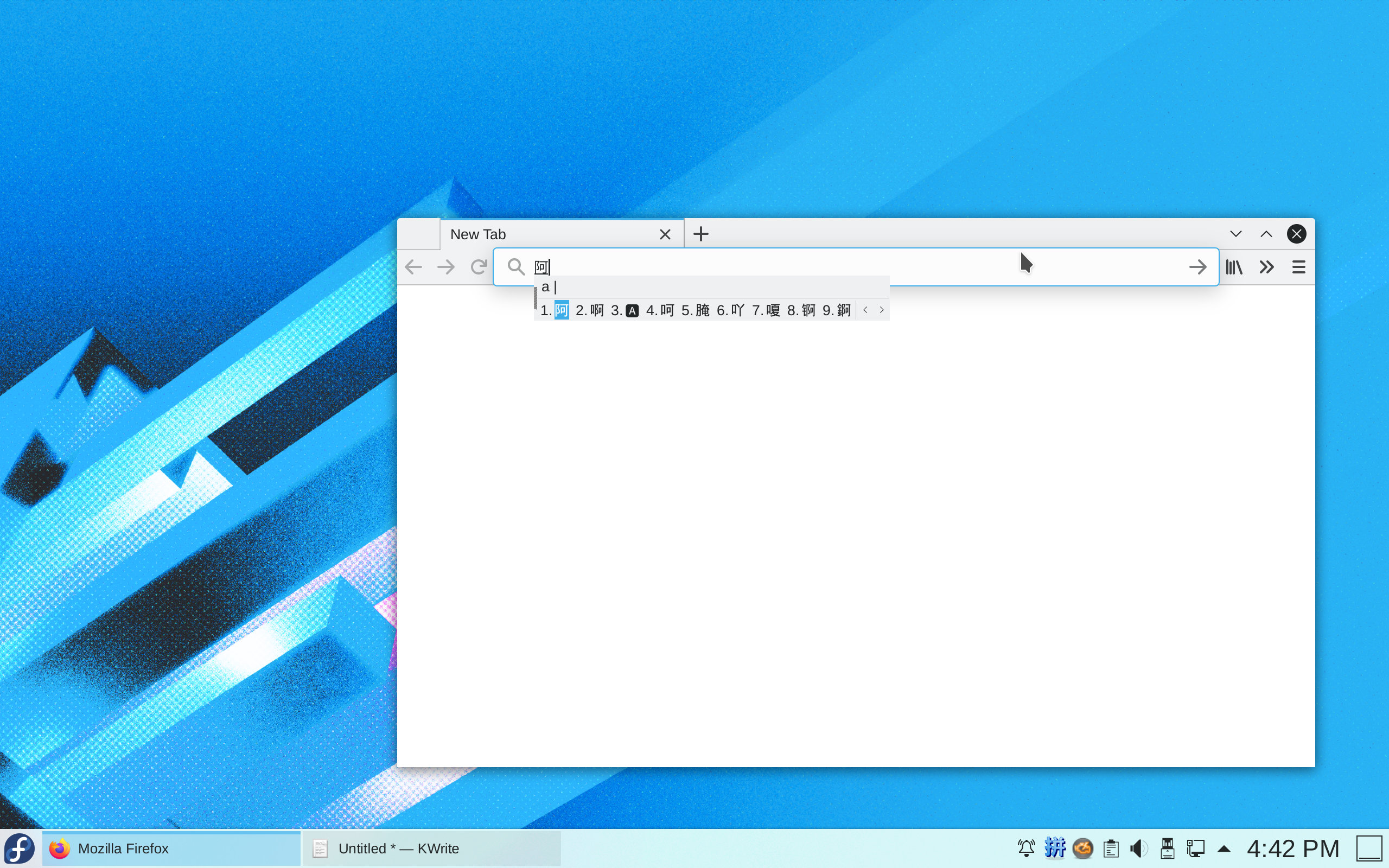Click the back navigation arrow
Image resolution: width=1389 pixels, height=868 pixels.
coord(413,266)
